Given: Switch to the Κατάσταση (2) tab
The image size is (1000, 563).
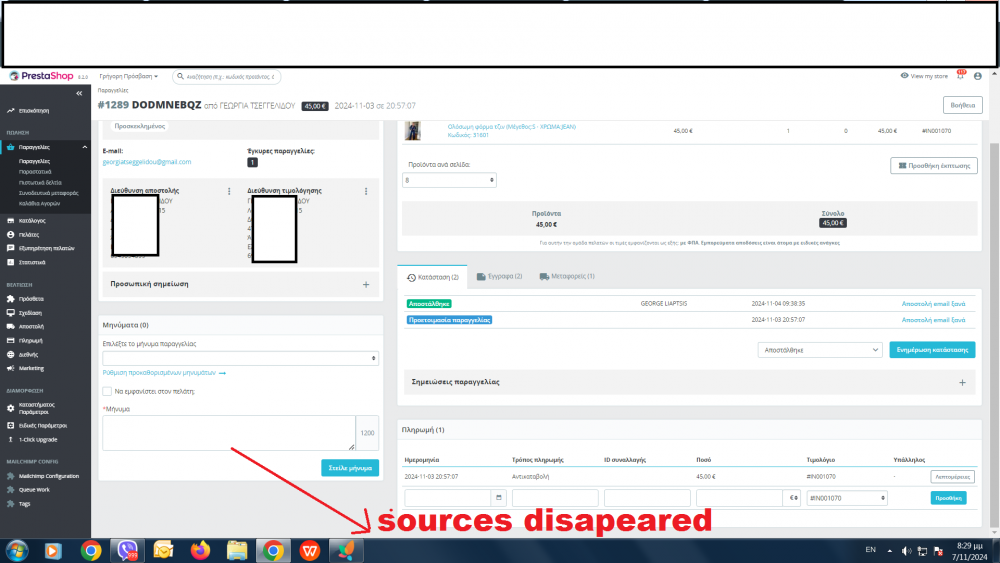Looking at the screenshot, I should coord(432,277).
